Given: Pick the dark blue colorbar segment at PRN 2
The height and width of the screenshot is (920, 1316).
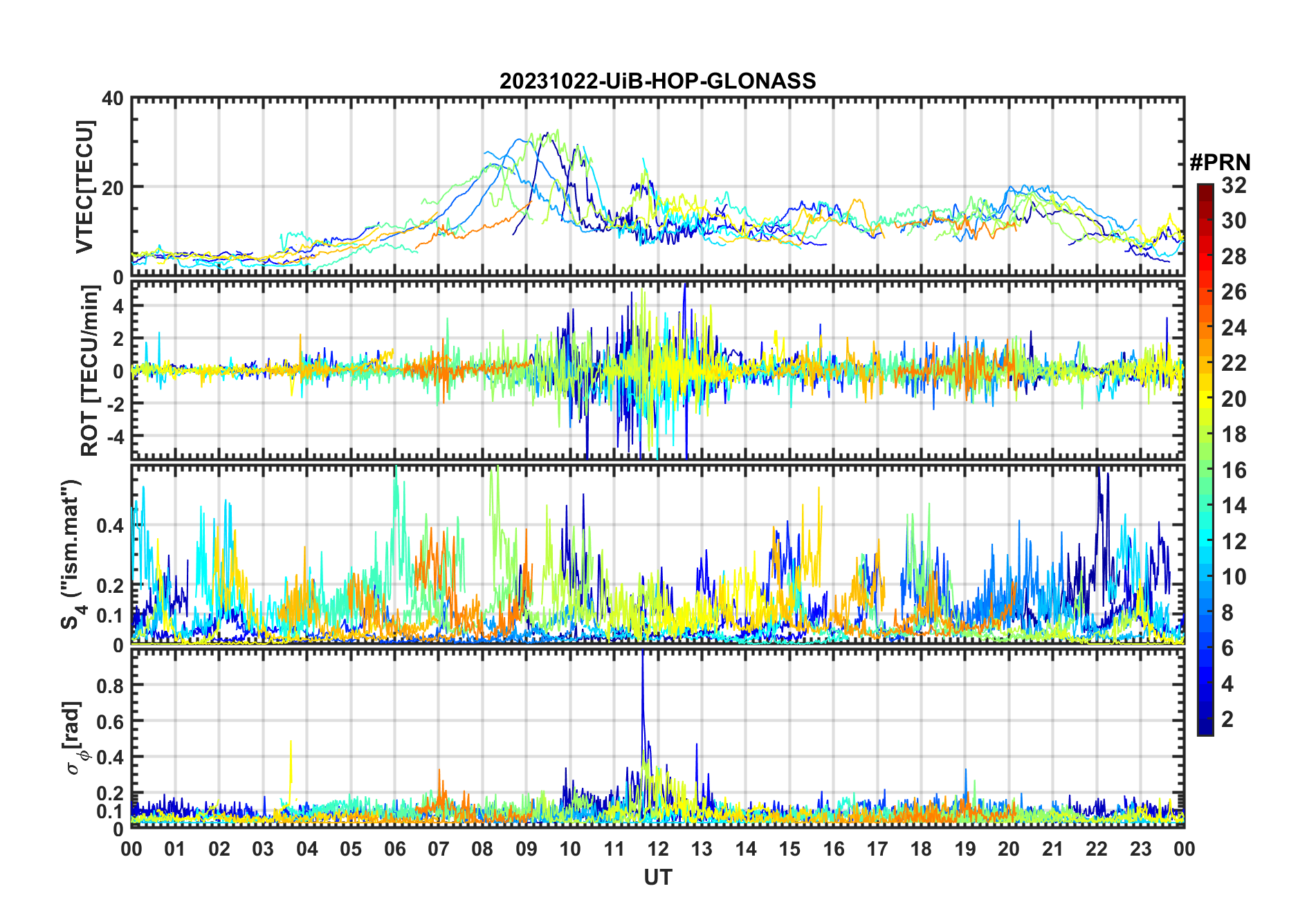Looking at the screenshot, I should pyautogui.click(x=1205, y=719).
